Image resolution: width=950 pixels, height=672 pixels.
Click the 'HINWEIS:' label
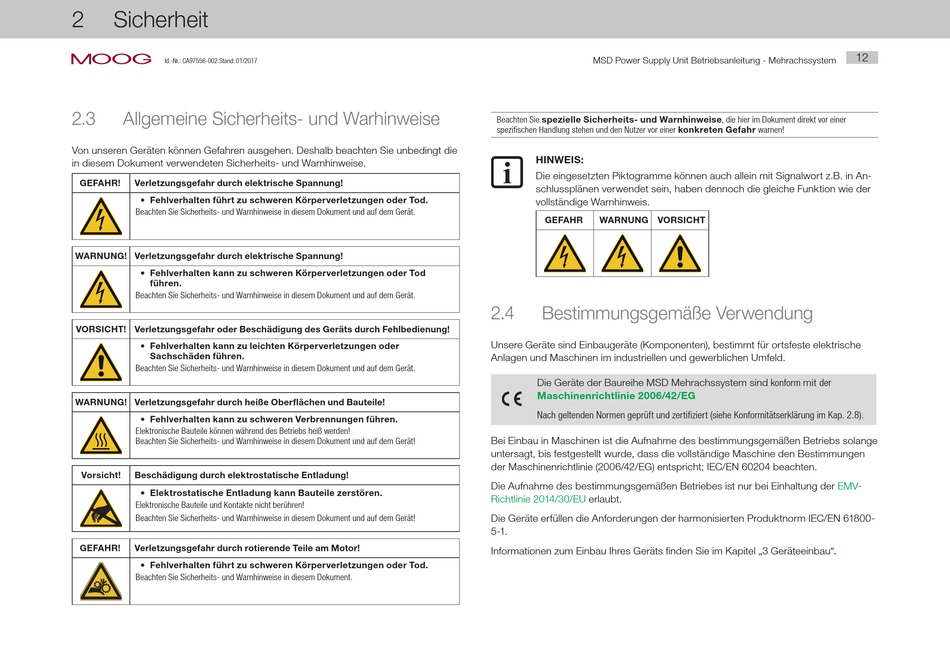click(x=559, y=160)
